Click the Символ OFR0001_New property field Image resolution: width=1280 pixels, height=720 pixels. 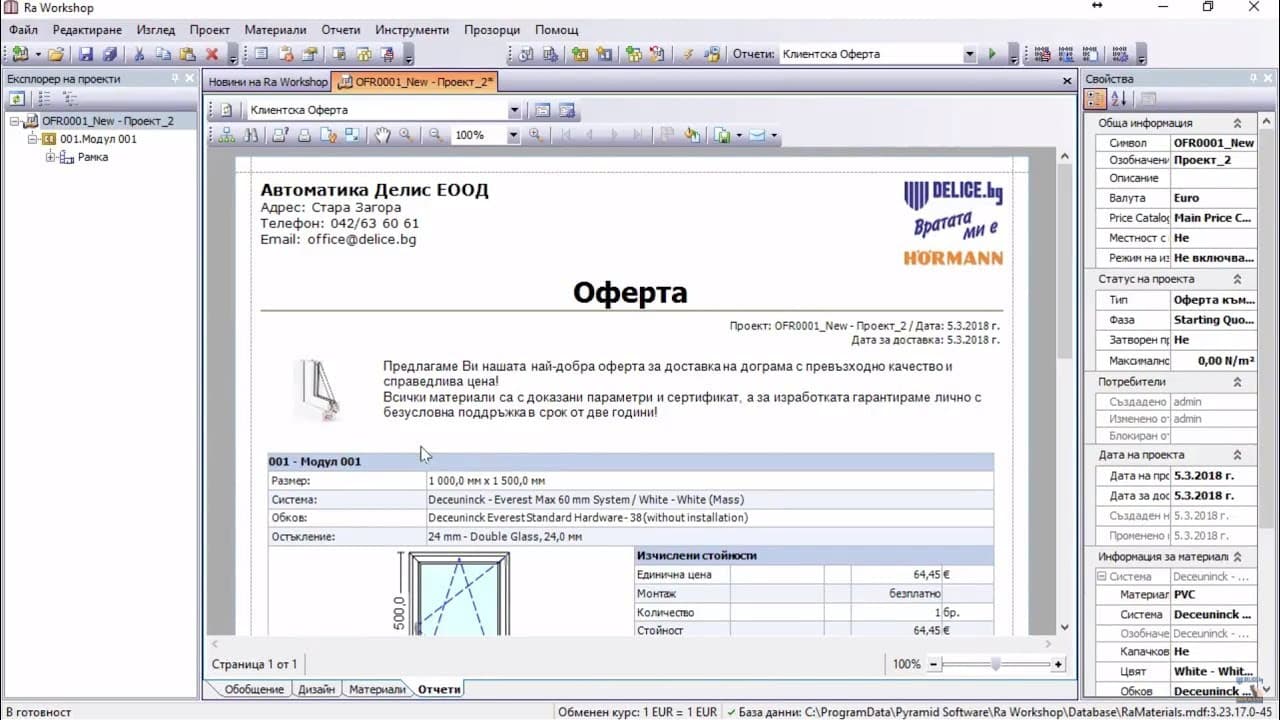[1213, 143]
